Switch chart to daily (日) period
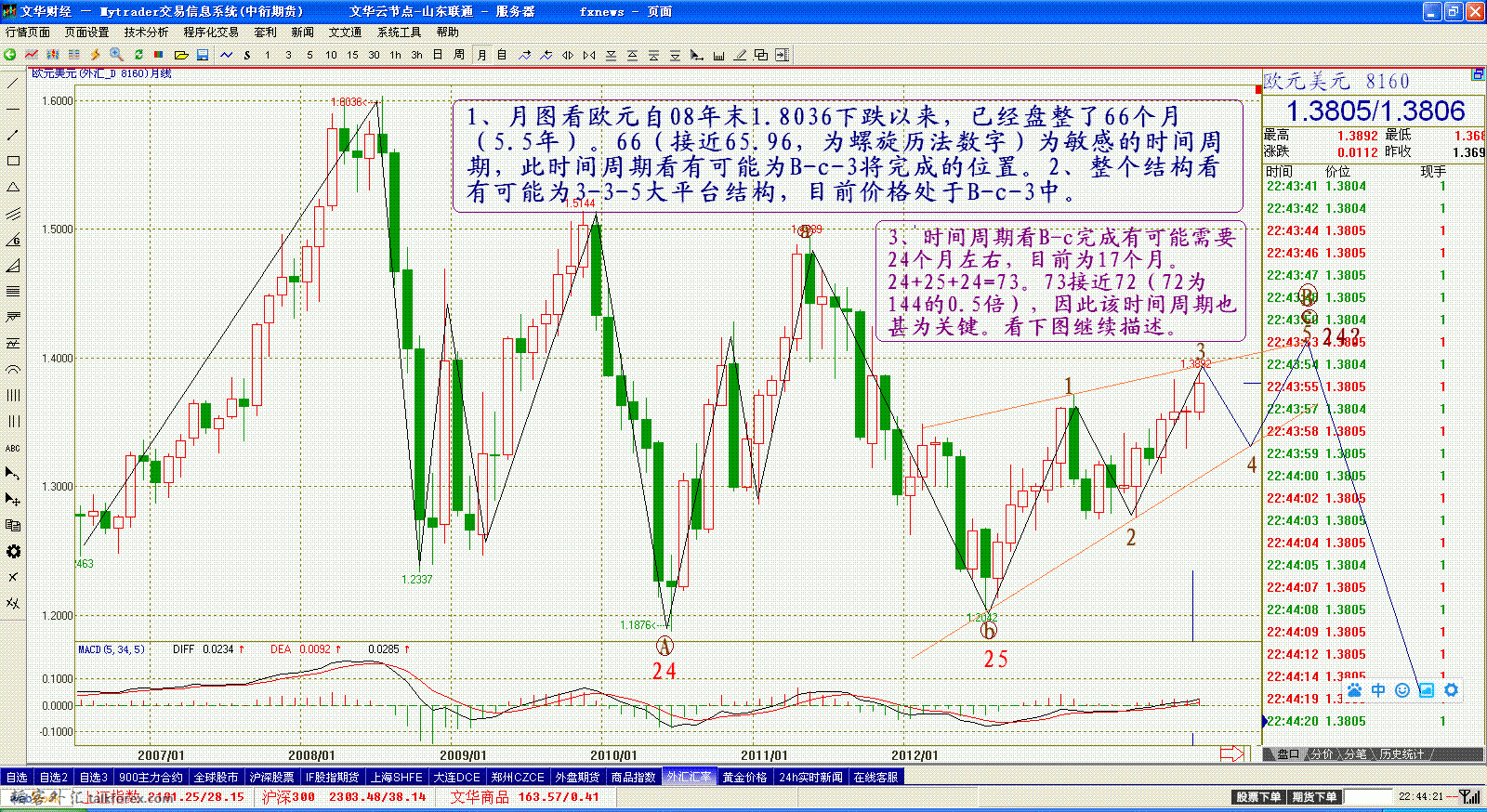 click(x=438, y=55)
